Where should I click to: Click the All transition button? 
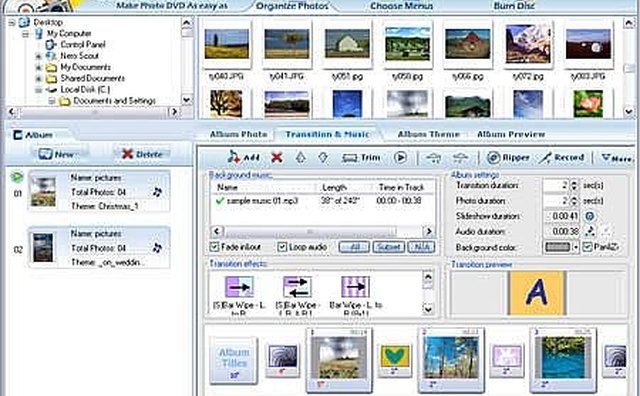(x=354, y=247)
